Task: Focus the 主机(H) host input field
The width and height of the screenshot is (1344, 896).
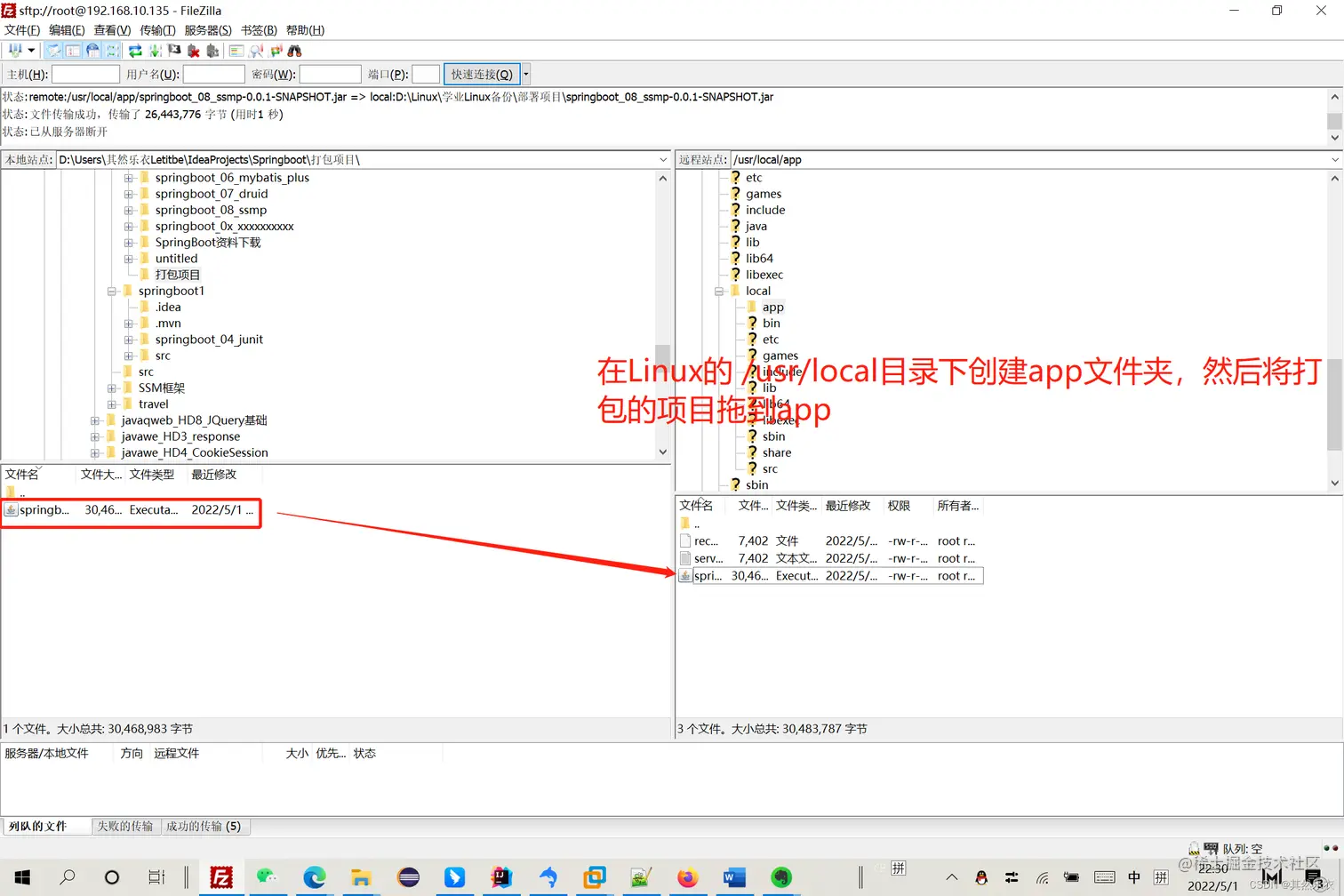Action: click(x=85, y=74)
